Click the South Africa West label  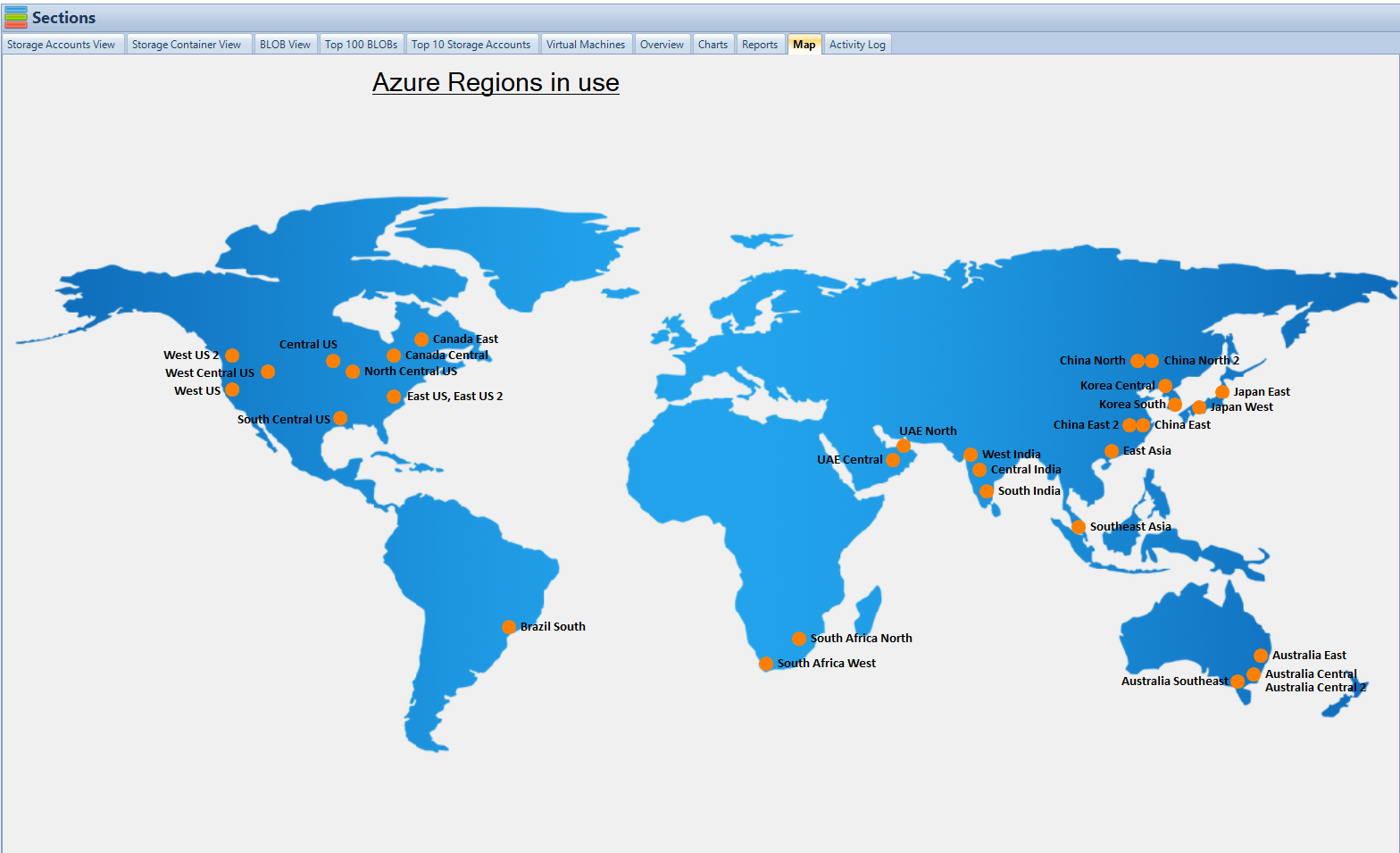coord(827,664)
